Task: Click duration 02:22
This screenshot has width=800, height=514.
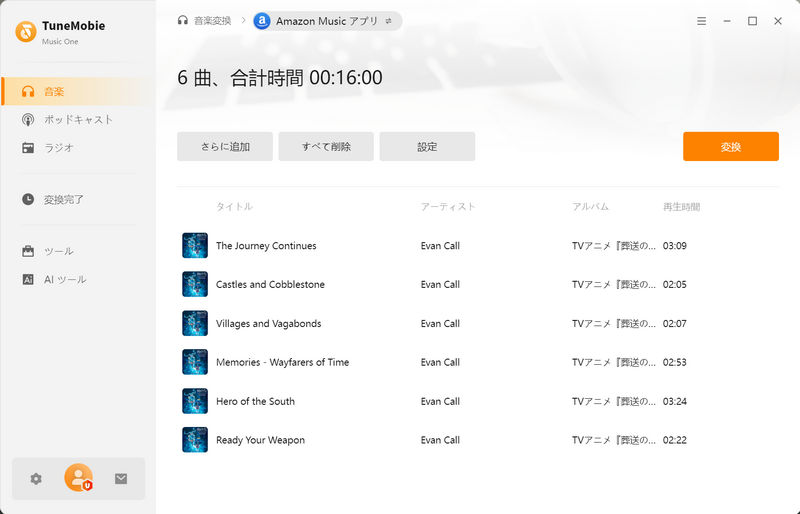Action: pyautogui.click(x=674, y=440)
